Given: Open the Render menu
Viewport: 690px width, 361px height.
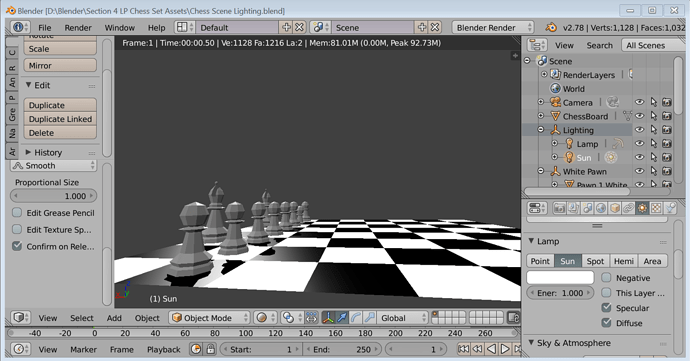Looking at the screenshot, I should tap(78, 27).
